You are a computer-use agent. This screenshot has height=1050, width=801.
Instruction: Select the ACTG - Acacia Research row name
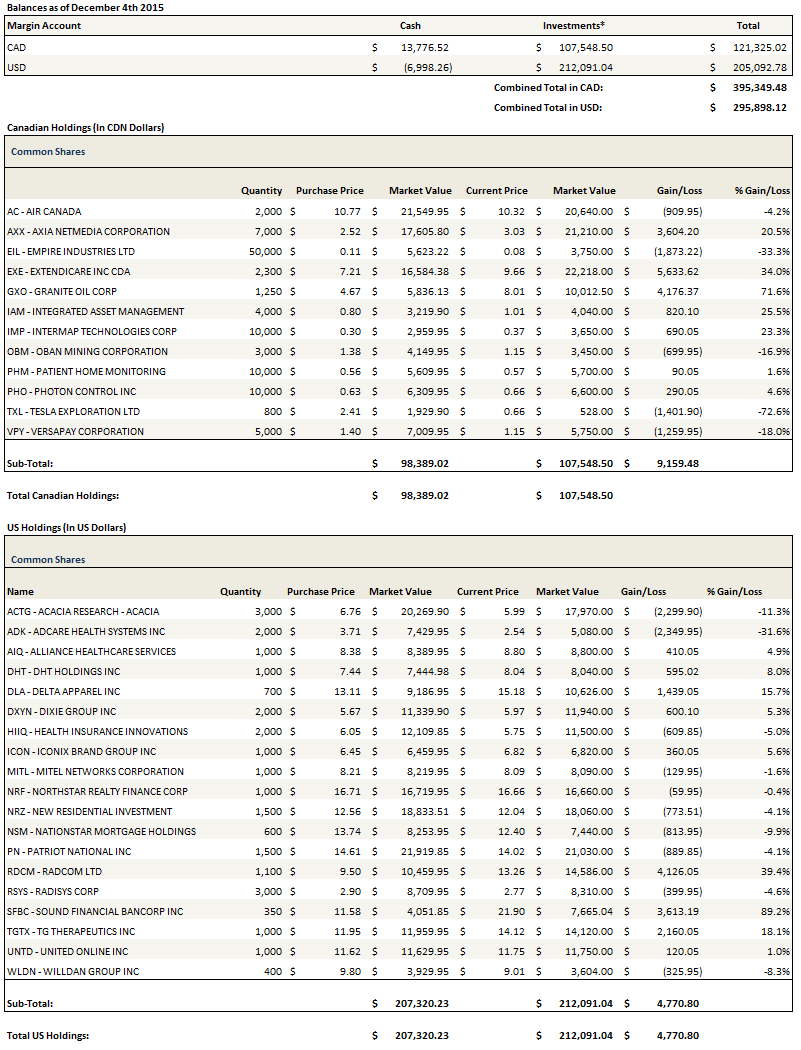click(x=83, y=611)
